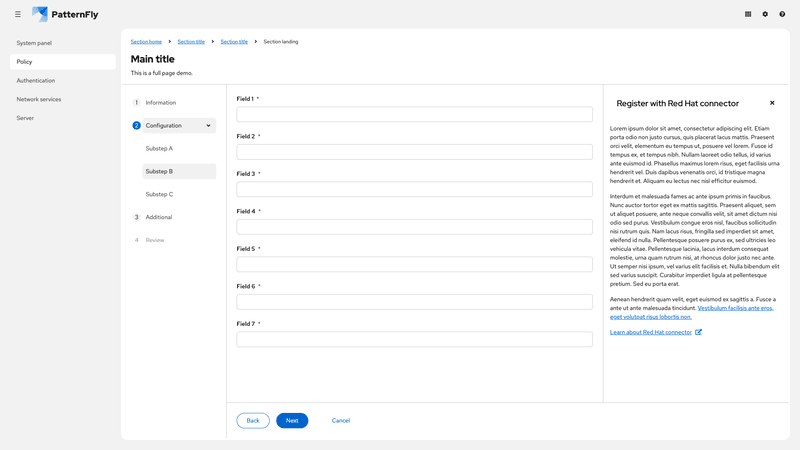
Task: Close the Red Hat connector drawer panel
Action: (x=772, y=103)
